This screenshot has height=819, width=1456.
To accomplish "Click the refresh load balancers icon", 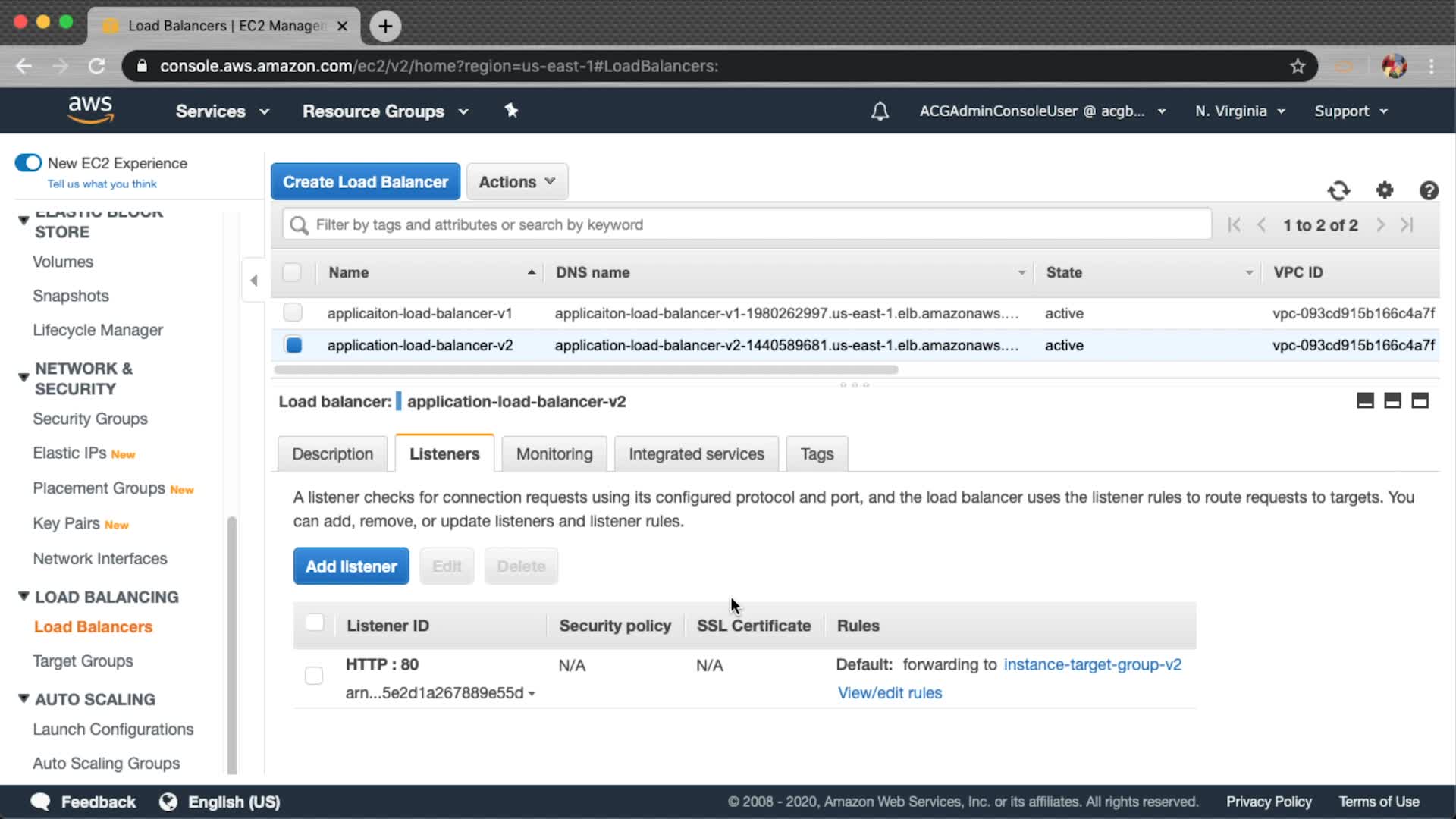I will [1338, 190].
